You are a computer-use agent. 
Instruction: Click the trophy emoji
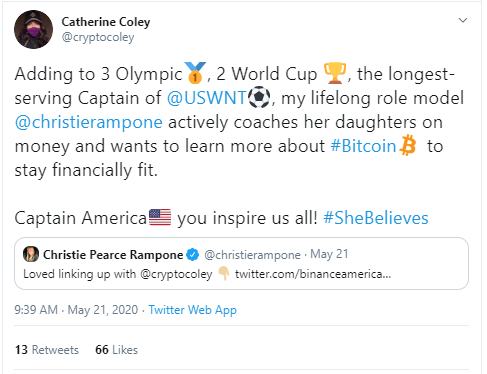pos(335,73)
